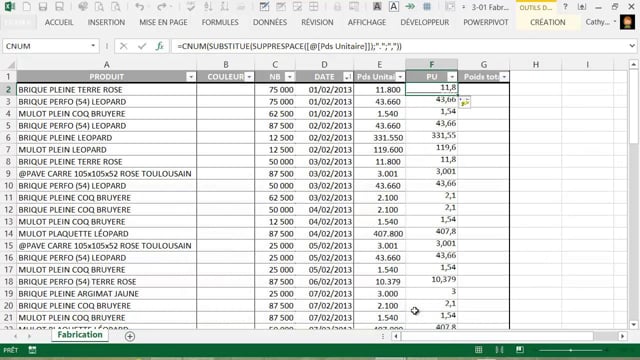The height and width of the screenshot is (360, 640).
Task: Open Insert Function fx dialog
Action: (160, 46)
